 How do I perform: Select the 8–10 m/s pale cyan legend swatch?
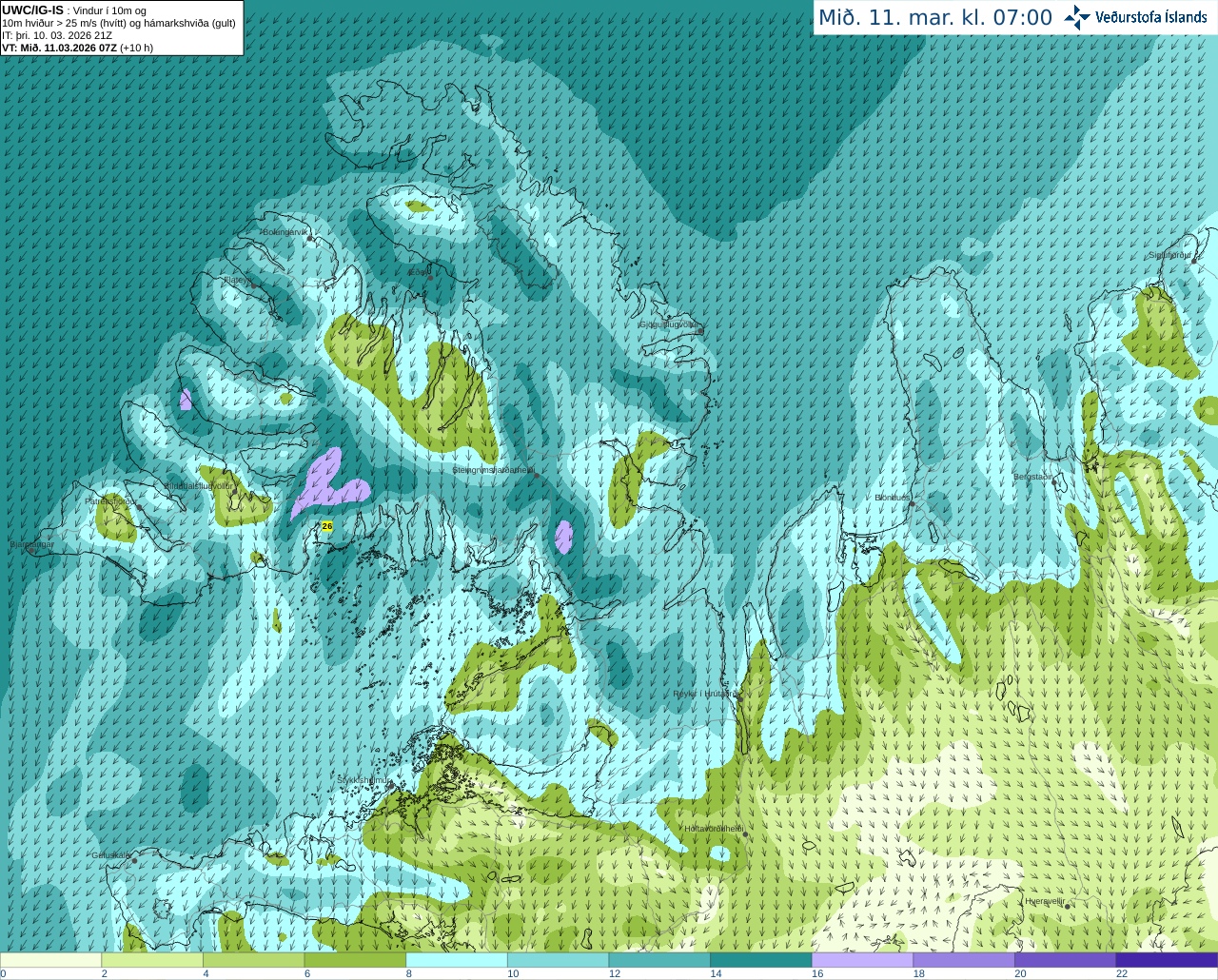[457, 960]
